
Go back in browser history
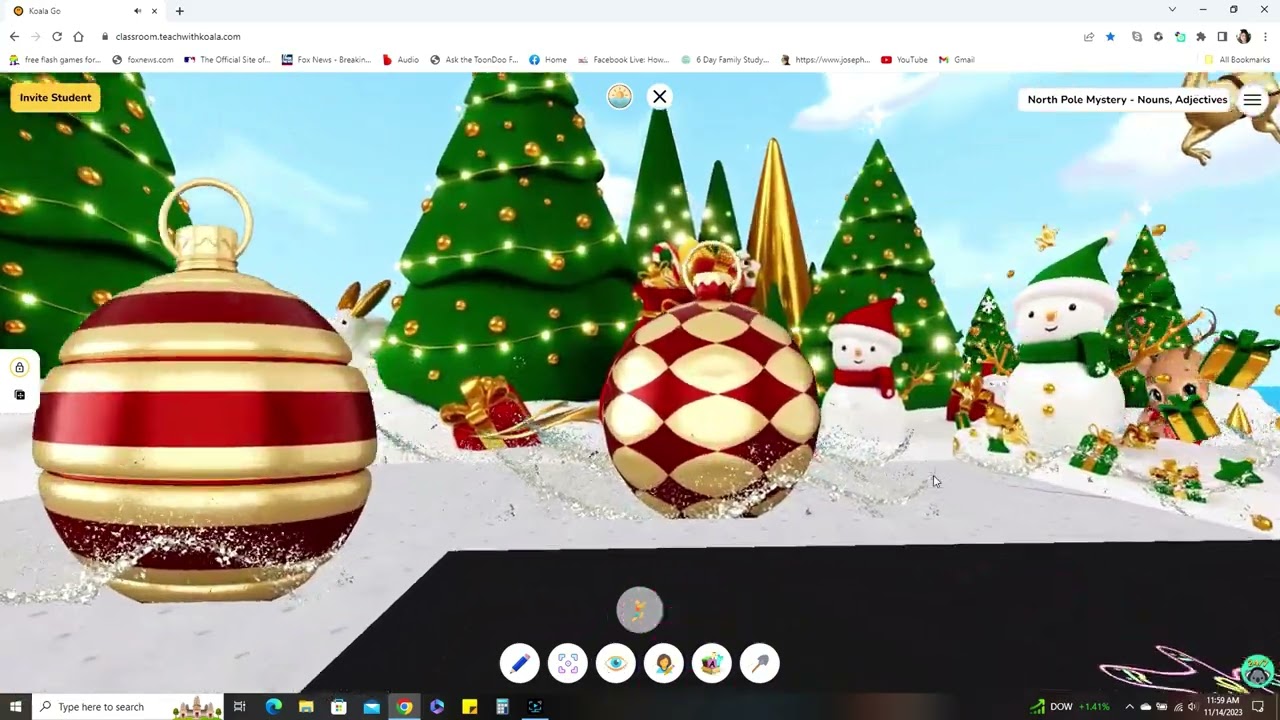pyautogui.click(x=14, y=37)
